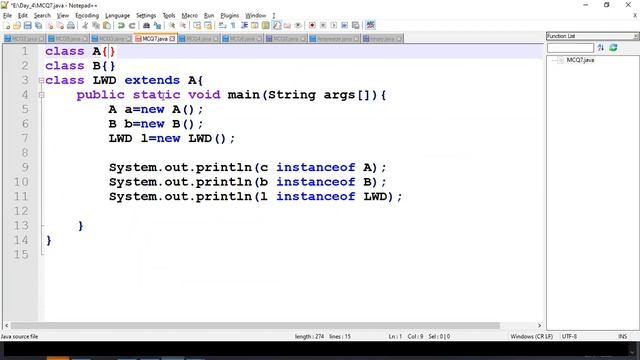Viewport: 640px width, 360px height.
Task: Click the Function List search field
Action: pos(570,48)
